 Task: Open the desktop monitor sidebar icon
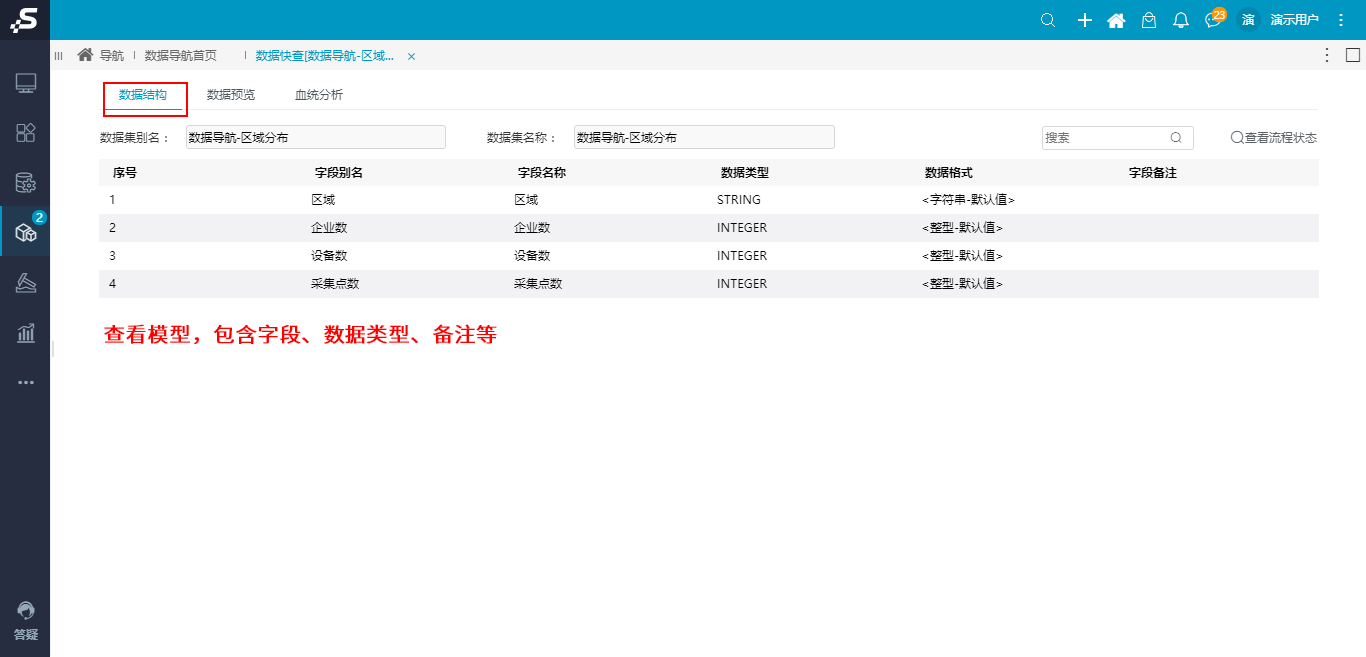click(26, 84)
